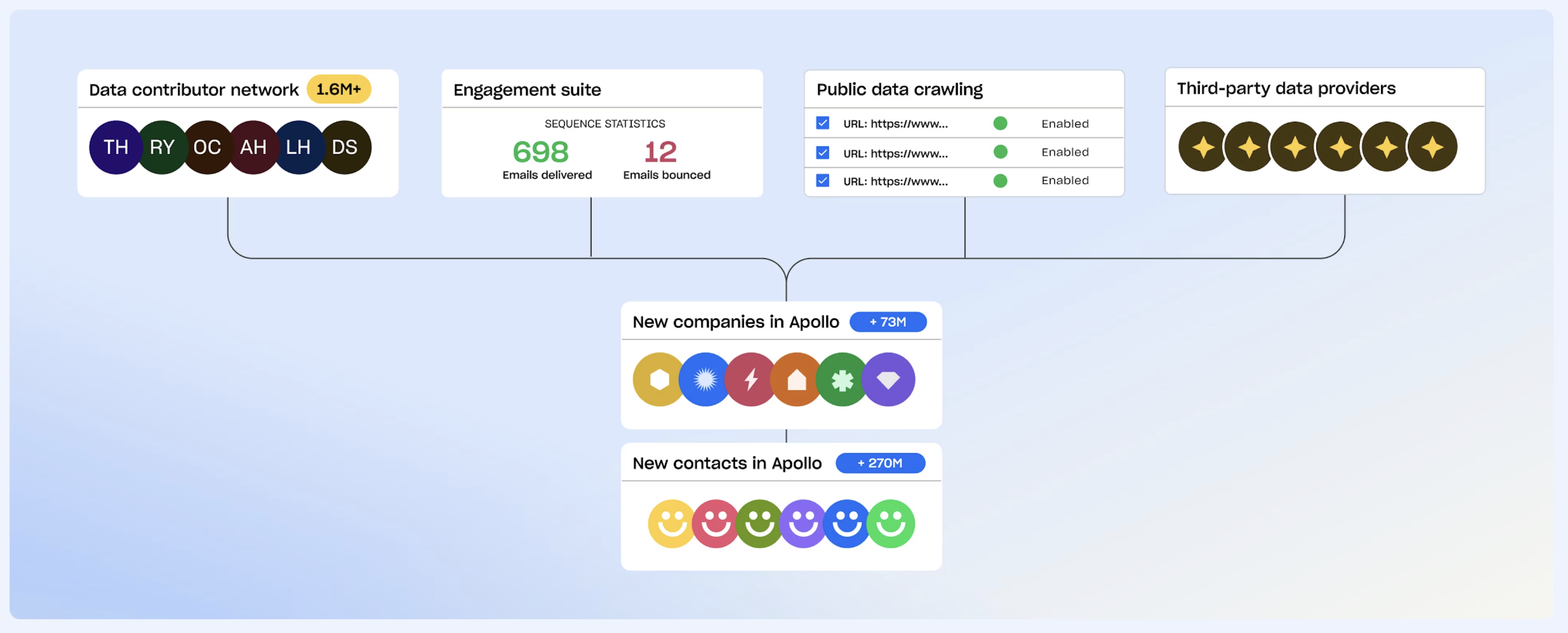Screen dimensions: 1568x633
Task: Click the green asterisk company icon
Action: (842, 379)
